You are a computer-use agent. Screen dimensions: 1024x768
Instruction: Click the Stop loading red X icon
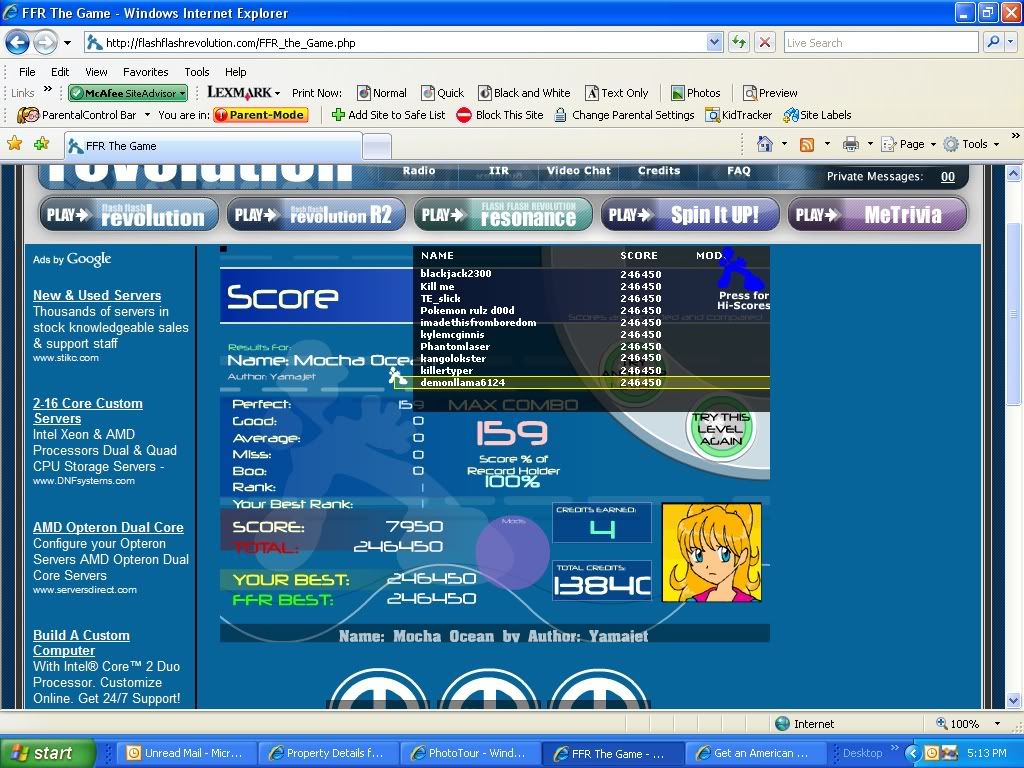pyautogui.click(x=765, y=42)
